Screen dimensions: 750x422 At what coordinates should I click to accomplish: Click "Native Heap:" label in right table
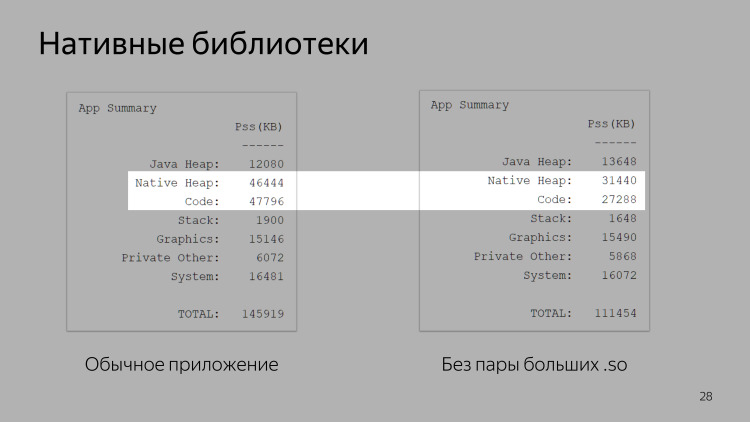tap(530, 180)
